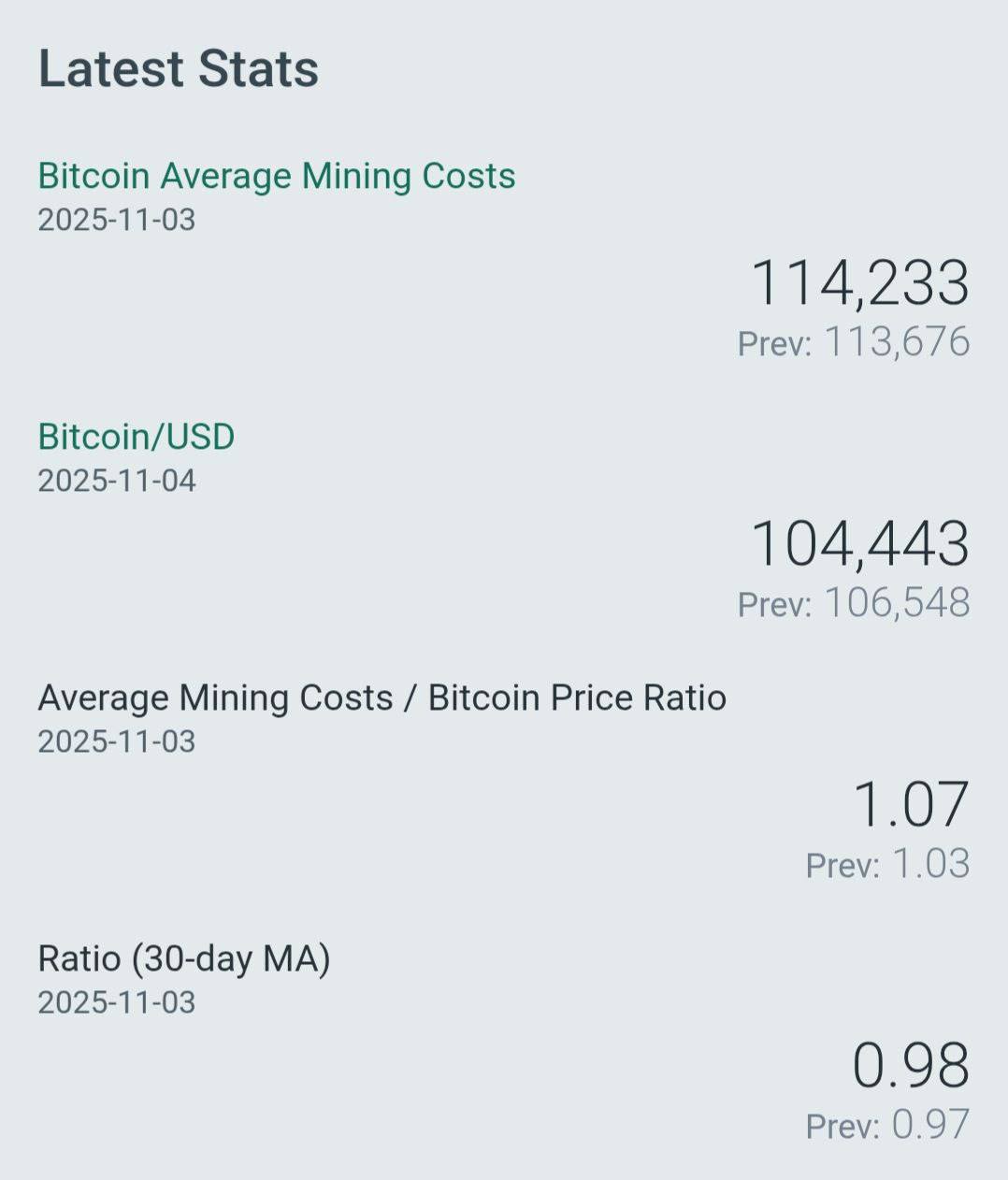Select the previous ratio value 1.03
Viewport: 1008px width, 1180px height.
point(930,864)
